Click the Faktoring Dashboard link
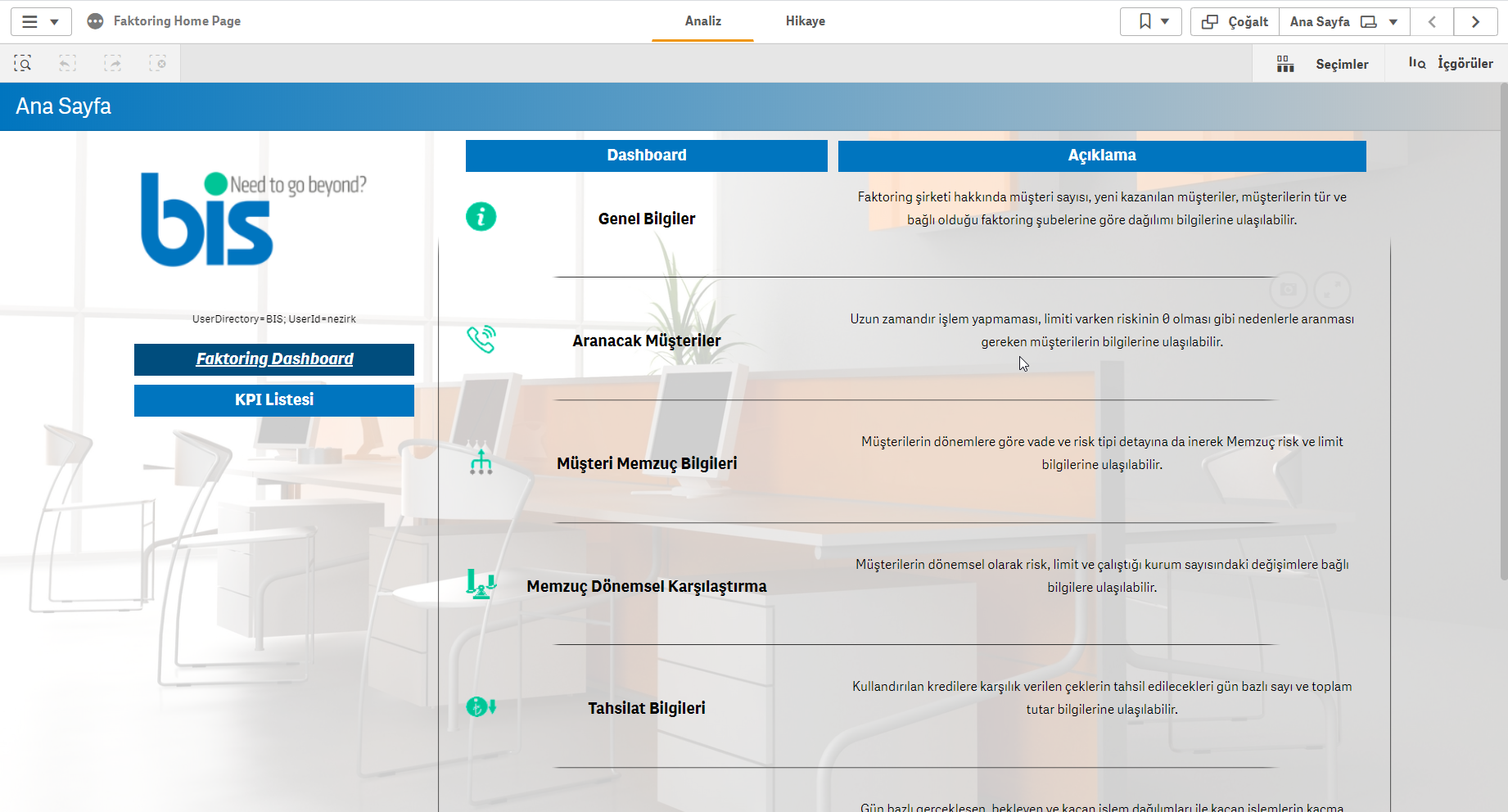Viewport: 1508px width, 812px height. pos(274,359)
